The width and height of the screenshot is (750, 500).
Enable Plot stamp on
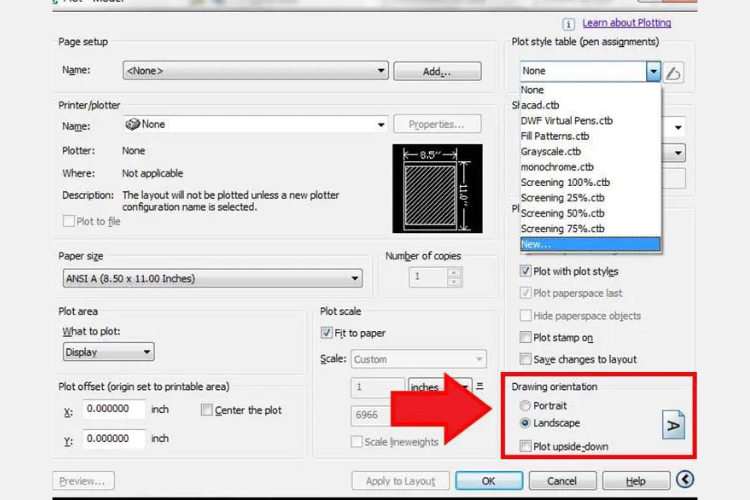pyautogui.click(x=525, y=337)
